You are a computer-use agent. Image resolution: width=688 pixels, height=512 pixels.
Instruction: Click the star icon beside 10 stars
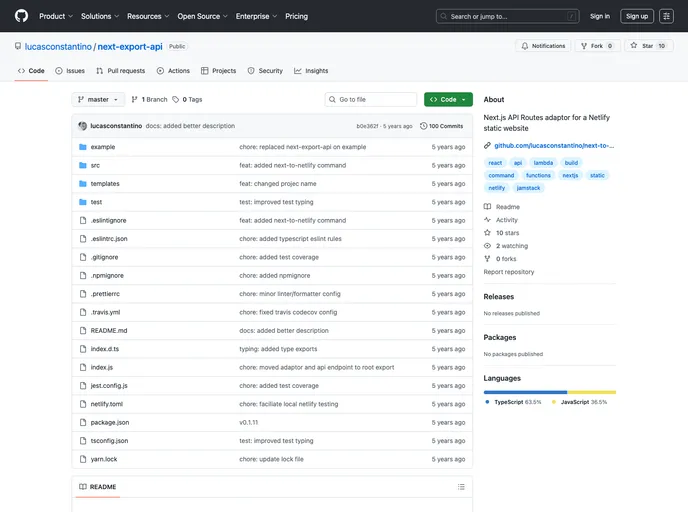(487, 233)
